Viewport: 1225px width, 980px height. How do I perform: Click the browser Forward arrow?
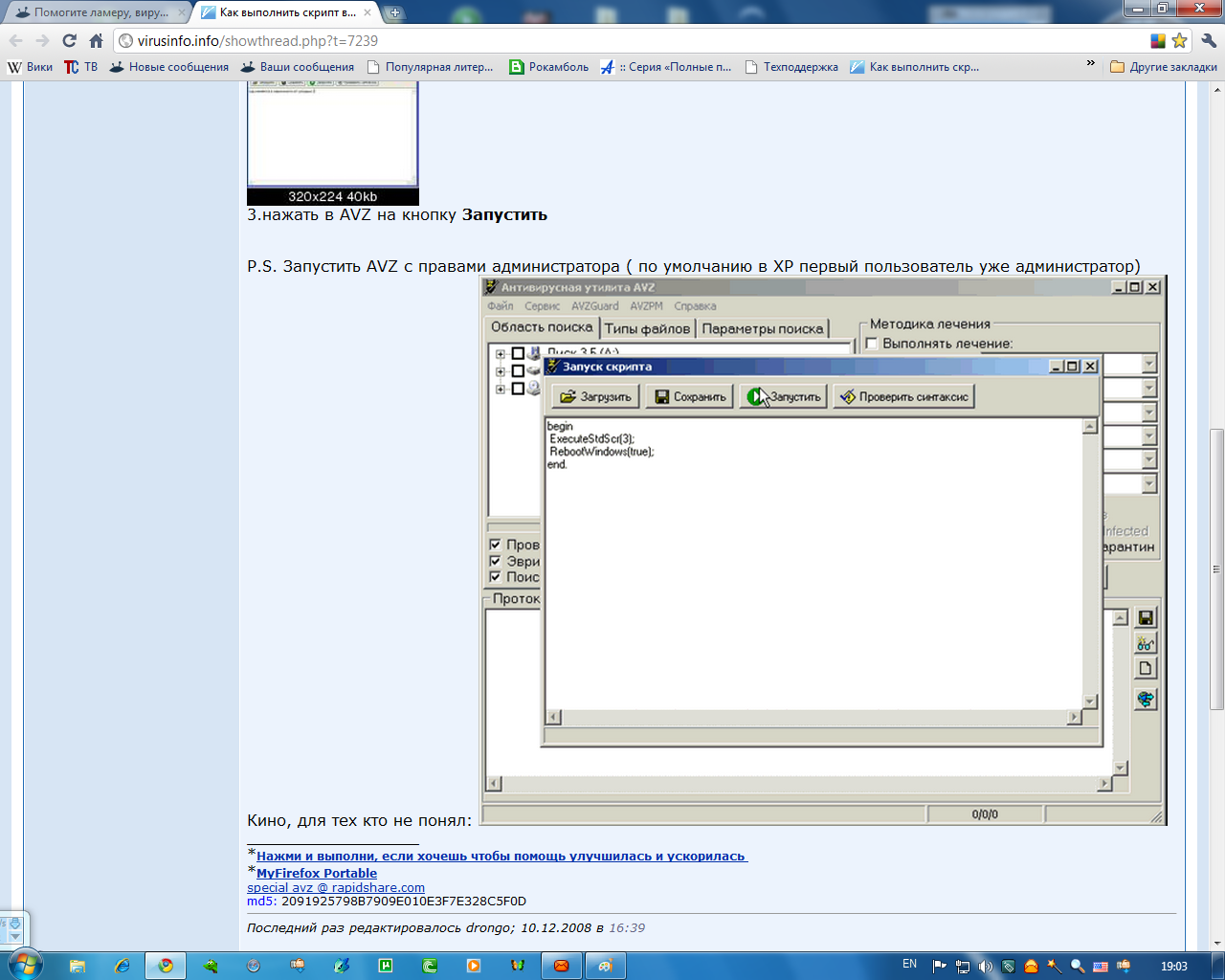pos(42,40)
